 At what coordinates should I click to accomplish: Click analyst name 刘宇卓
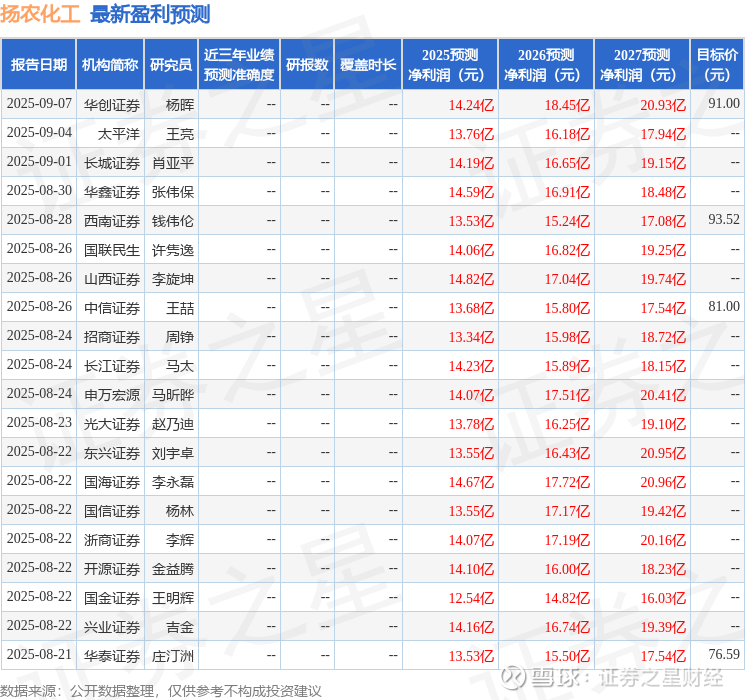(173, 453)
